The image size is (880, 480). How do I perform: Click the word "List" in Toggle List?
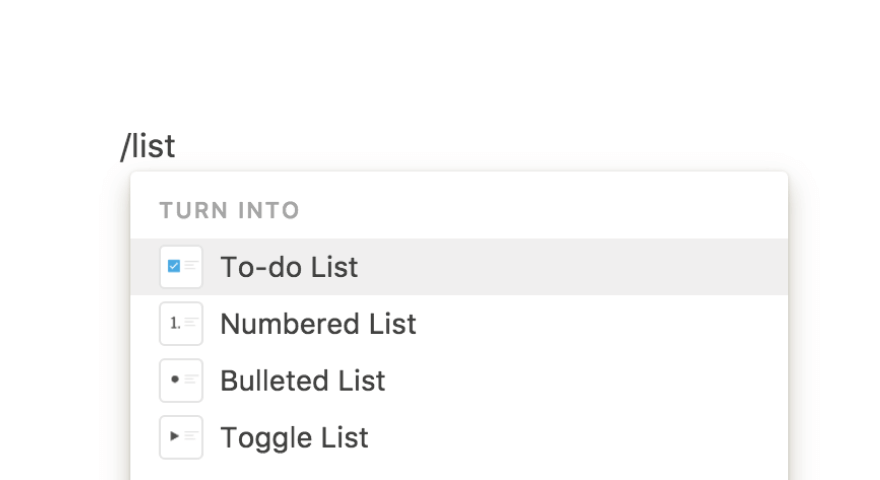pyautogui.click(x=341, y=438)
